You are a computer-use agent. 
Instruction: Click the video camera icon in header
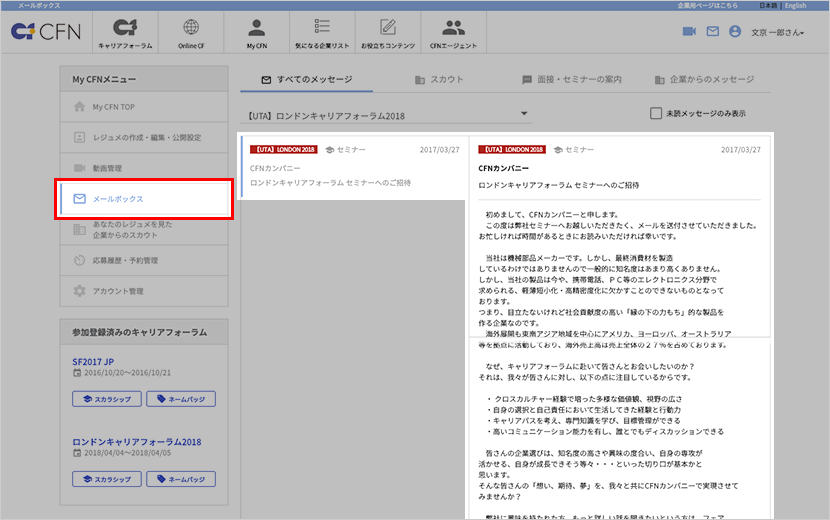pos(689,32)
